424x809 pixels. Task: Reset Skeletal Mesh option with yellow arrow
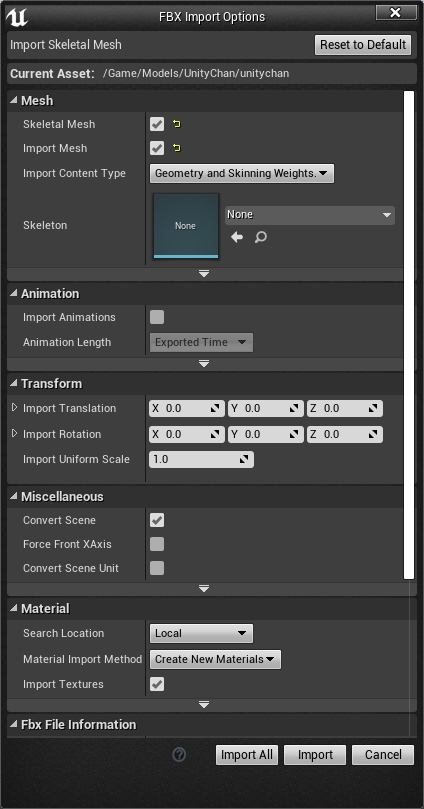[177, 124]
